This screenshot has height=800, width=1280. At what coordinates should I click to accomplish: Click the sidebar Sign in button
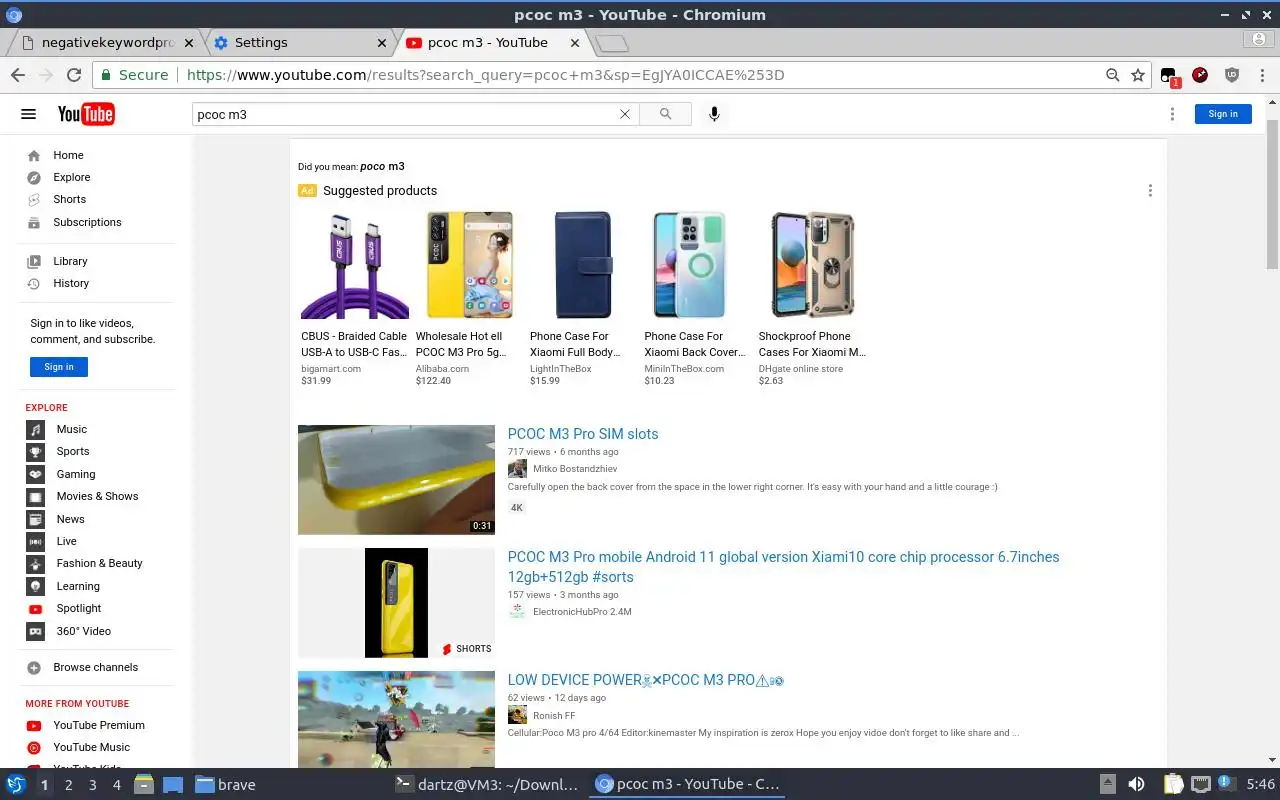pos(59,367)
